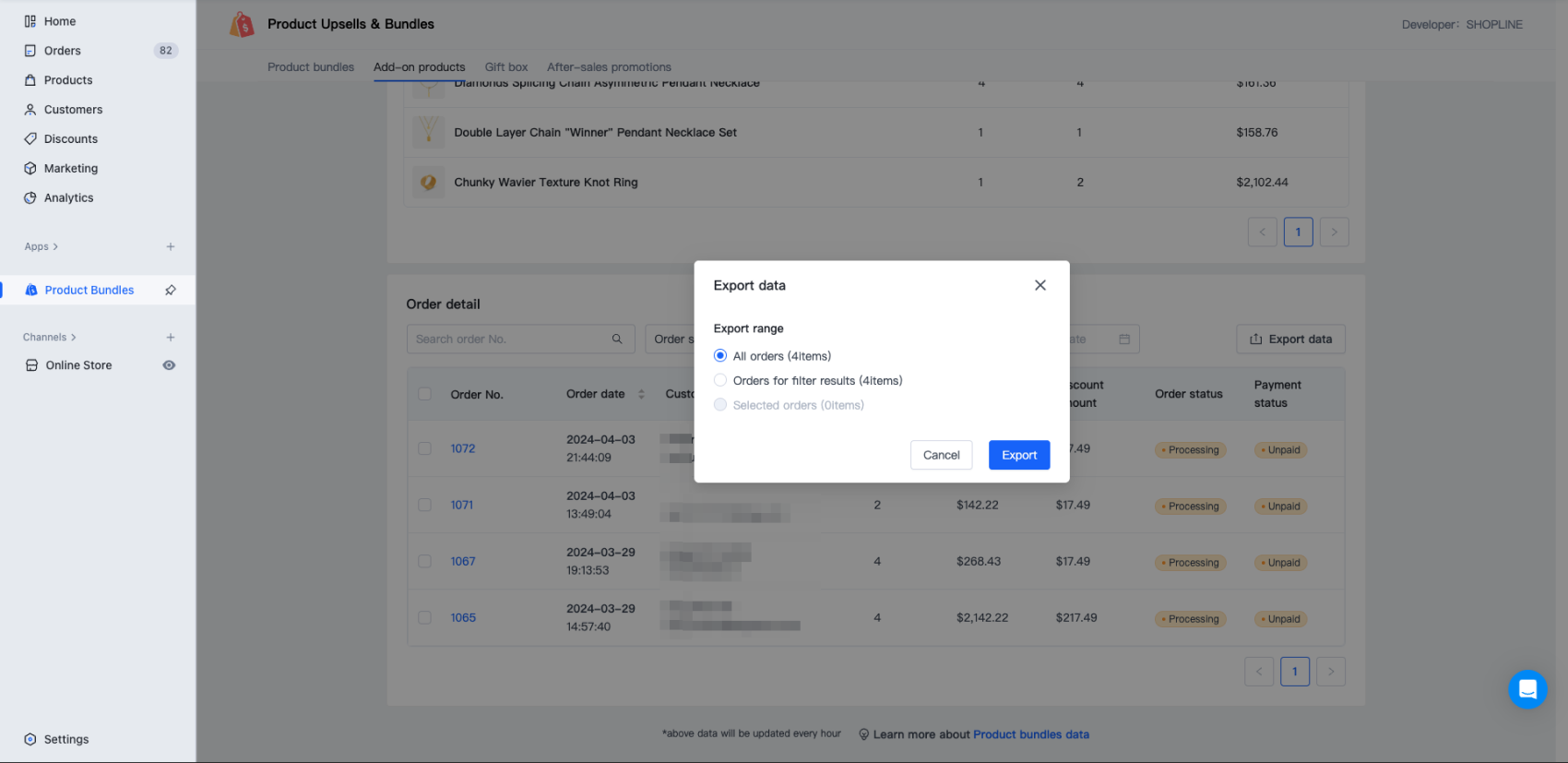This screenshot has height=763, width=1568.
Task: Add a new app with plus icon
Action: coord(171,246)
